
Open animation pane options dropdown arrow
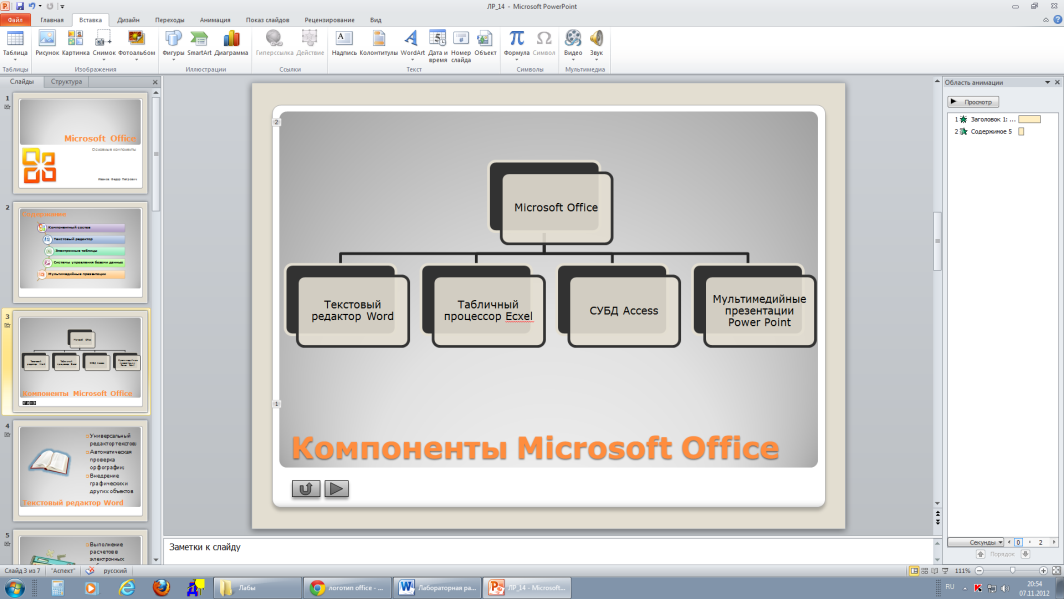pos(1047,82)
